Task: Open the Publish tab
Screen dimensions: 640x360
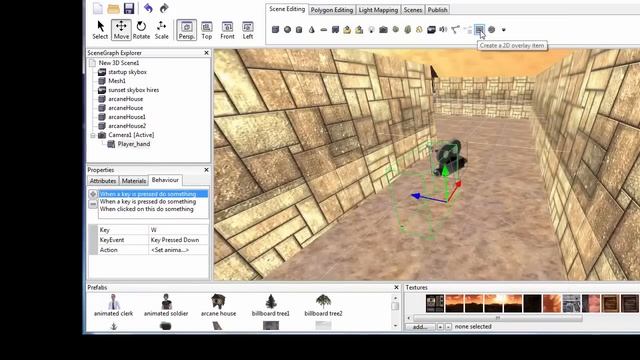Action: pyautogui.click(x=438, y=10)
